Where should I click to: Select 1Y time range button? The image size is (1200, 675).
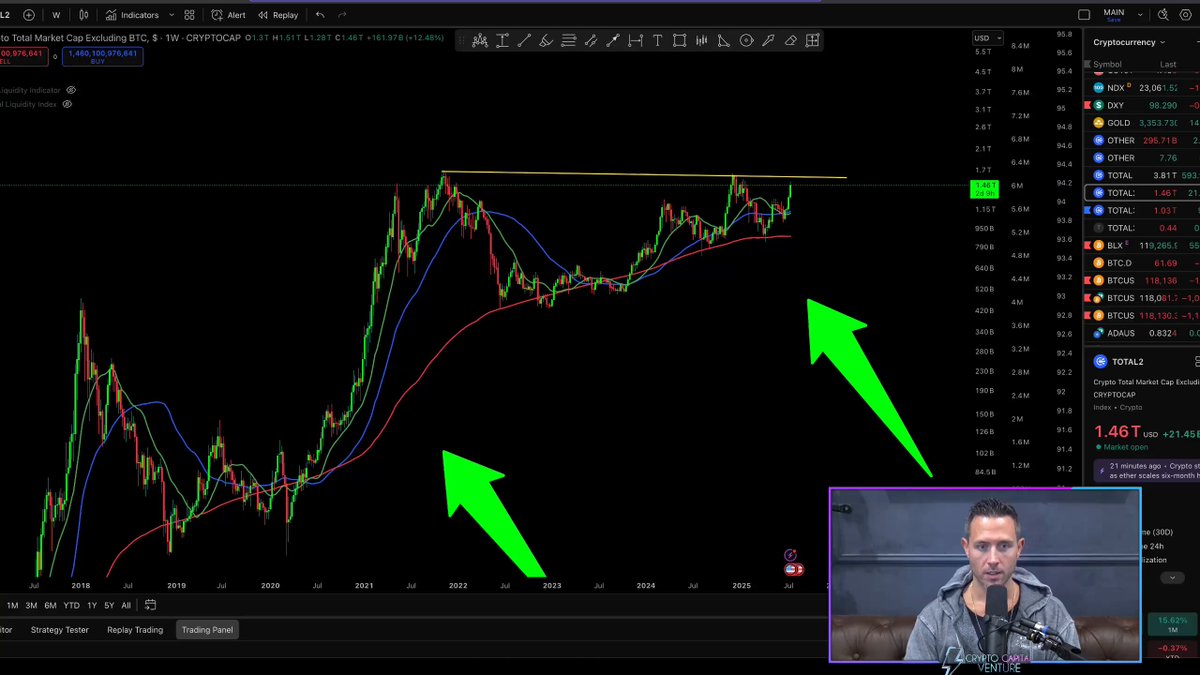92,605
